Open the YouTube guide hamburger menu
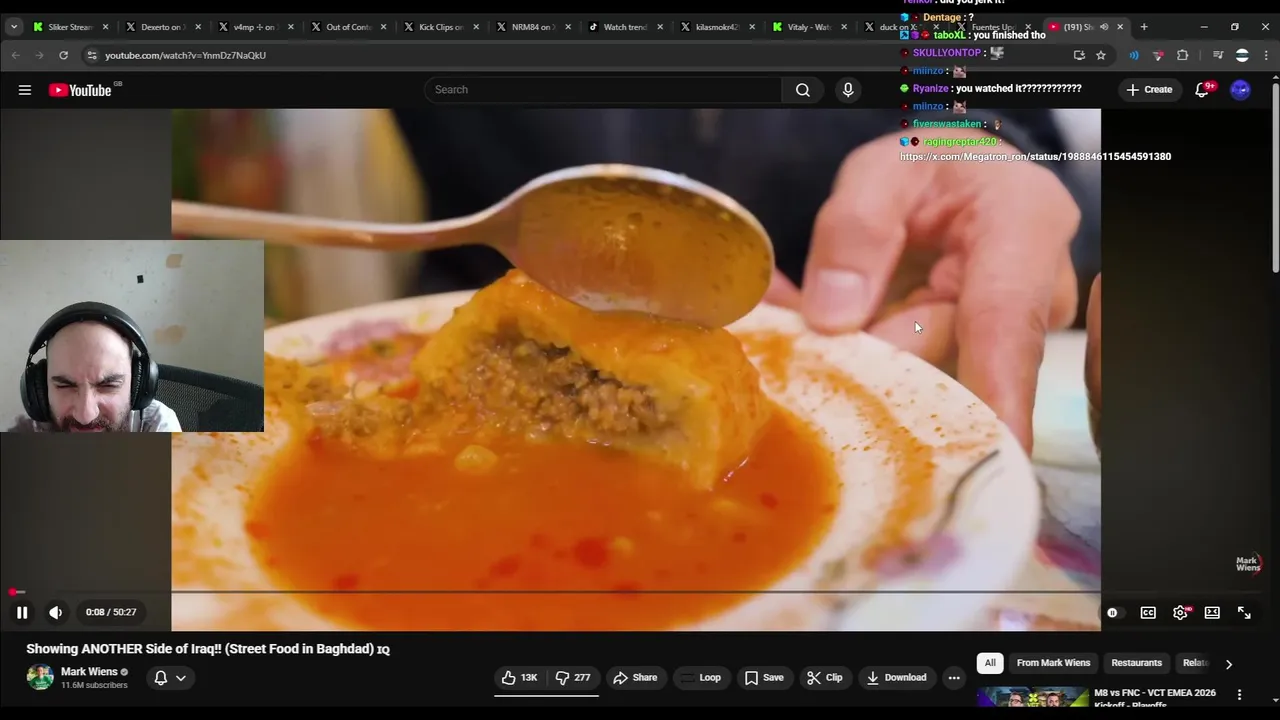Viewport: 1280px width, 720px height. [25, 90]
